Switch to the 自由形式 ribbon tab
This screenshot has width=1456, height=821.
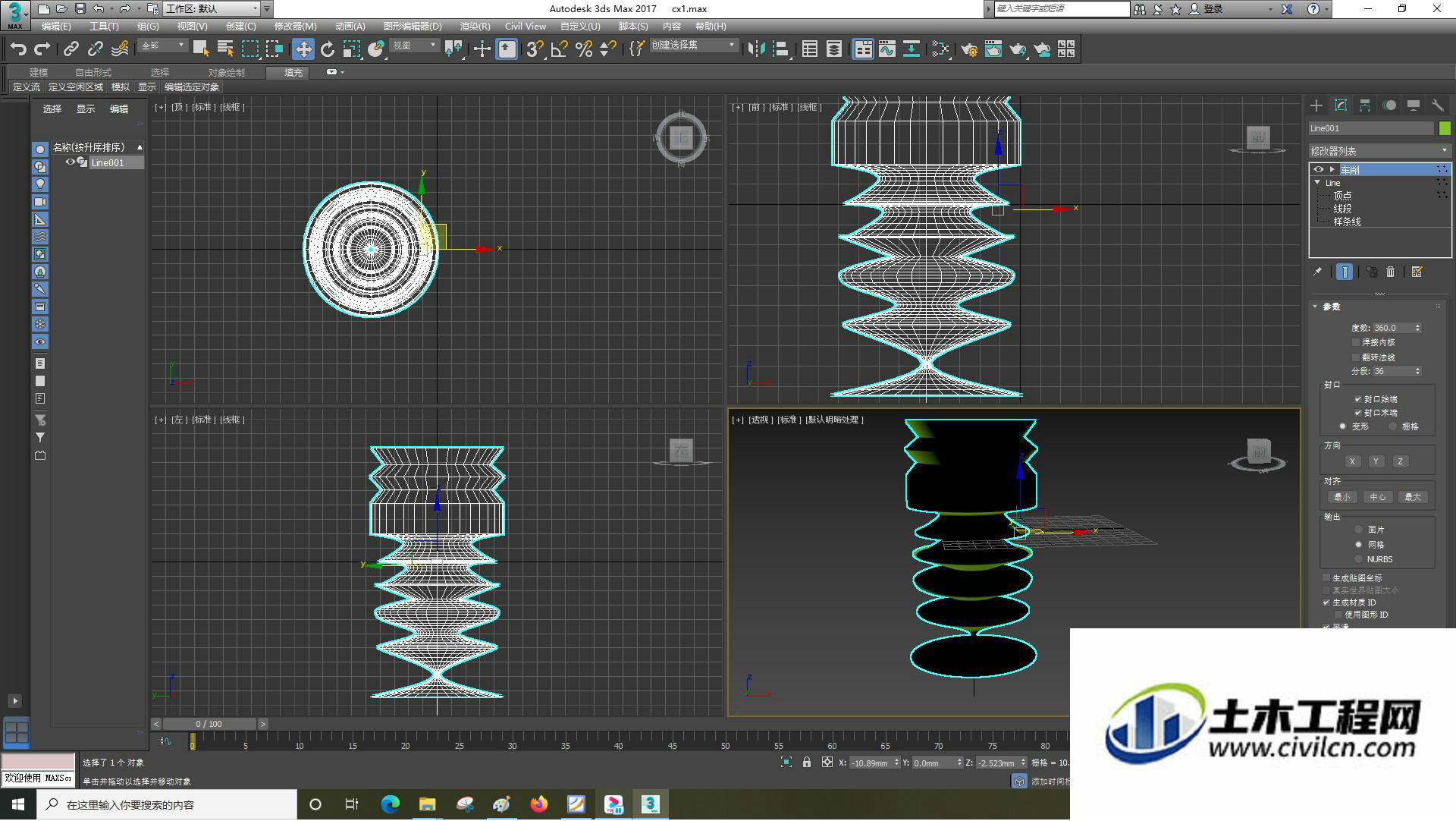(93, 73)
